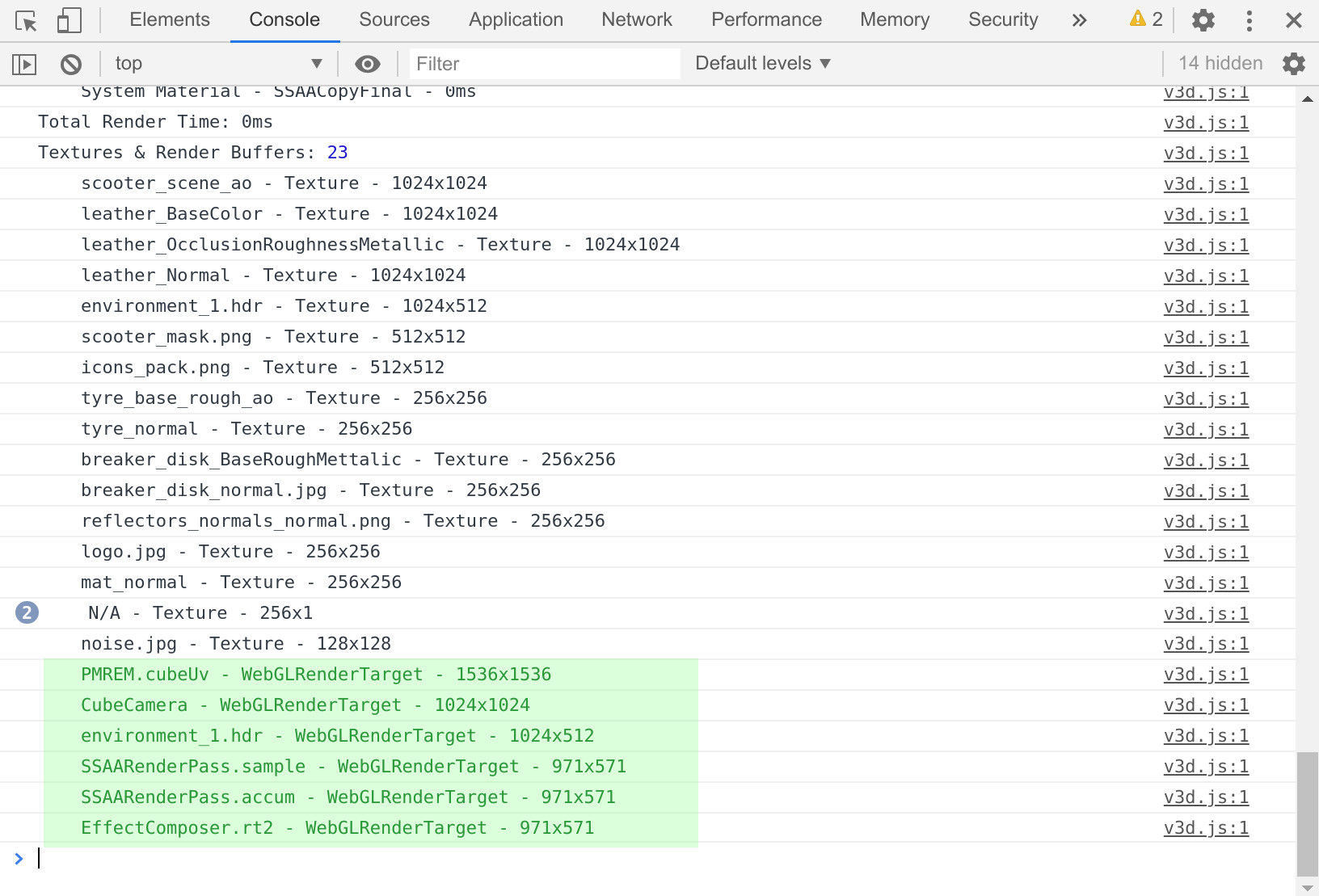The height and width of the screenshot is (896, 1319).
Task: Select leather_OcclusionRoughnessMetallic texture line
Action: coord(380,245)
